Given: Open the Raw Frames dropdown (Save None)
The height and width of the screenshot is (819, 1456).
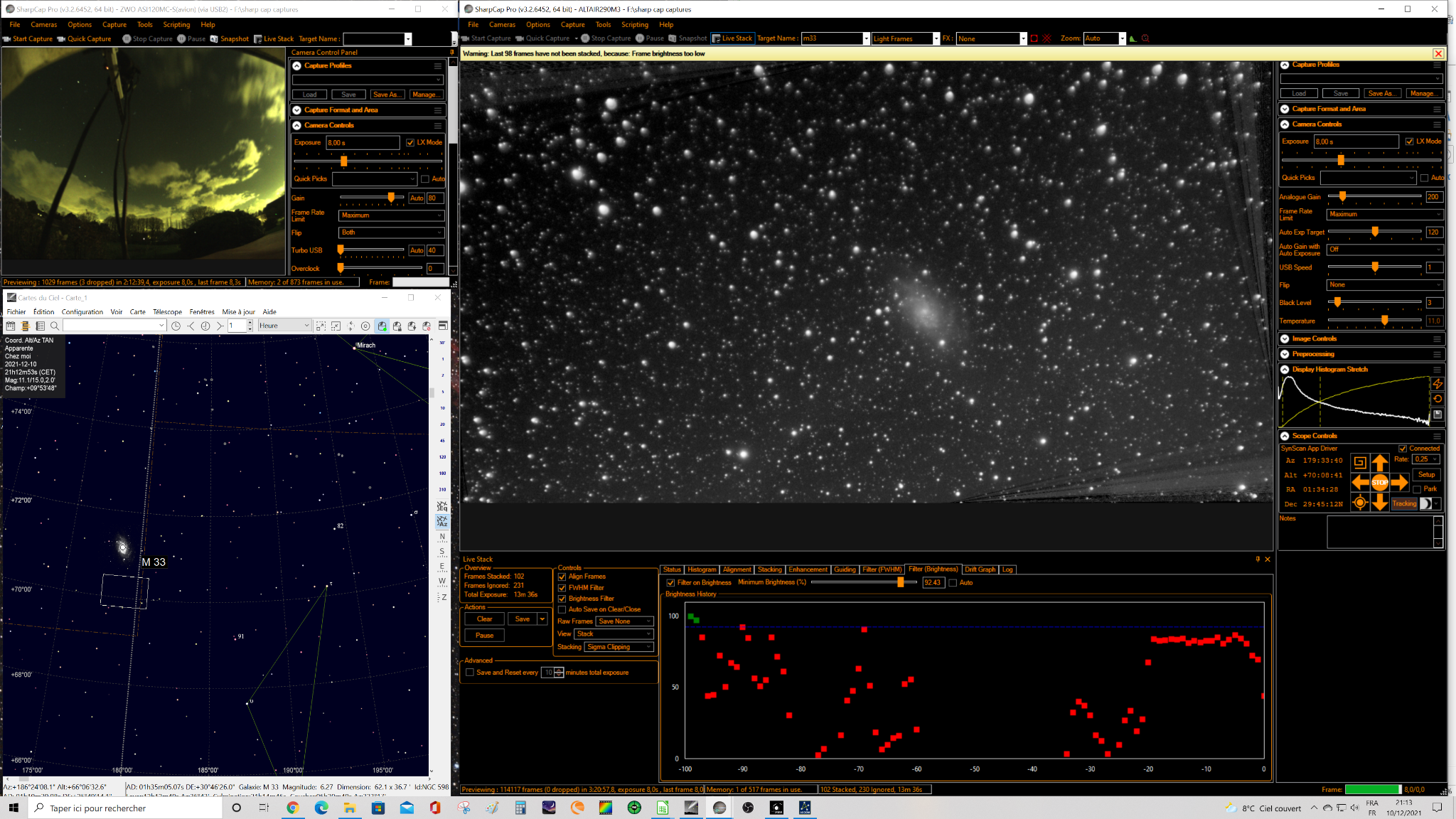Looking at the screenshot, I should coord(624,621).
